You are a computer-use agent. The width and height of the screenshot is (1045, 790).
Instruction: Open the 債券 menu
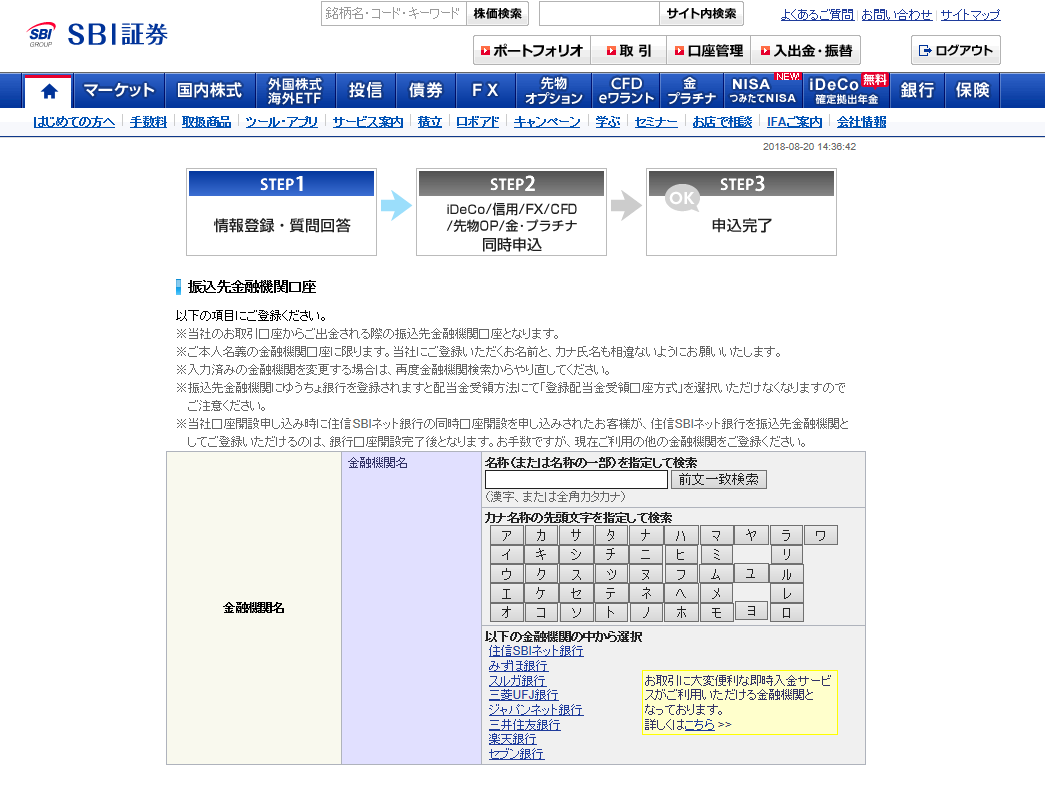click(x=425, y=91)
